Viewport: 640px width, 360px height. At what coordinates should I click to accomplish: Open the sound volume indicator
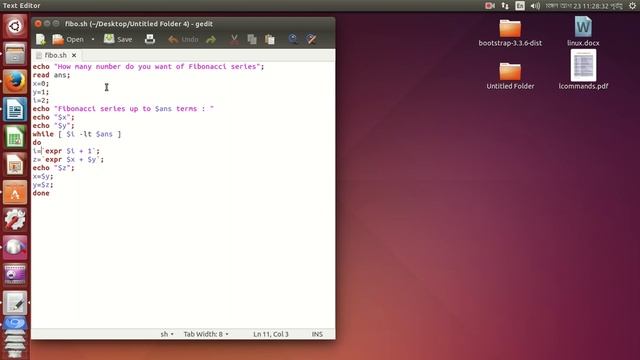pos(535,6)
